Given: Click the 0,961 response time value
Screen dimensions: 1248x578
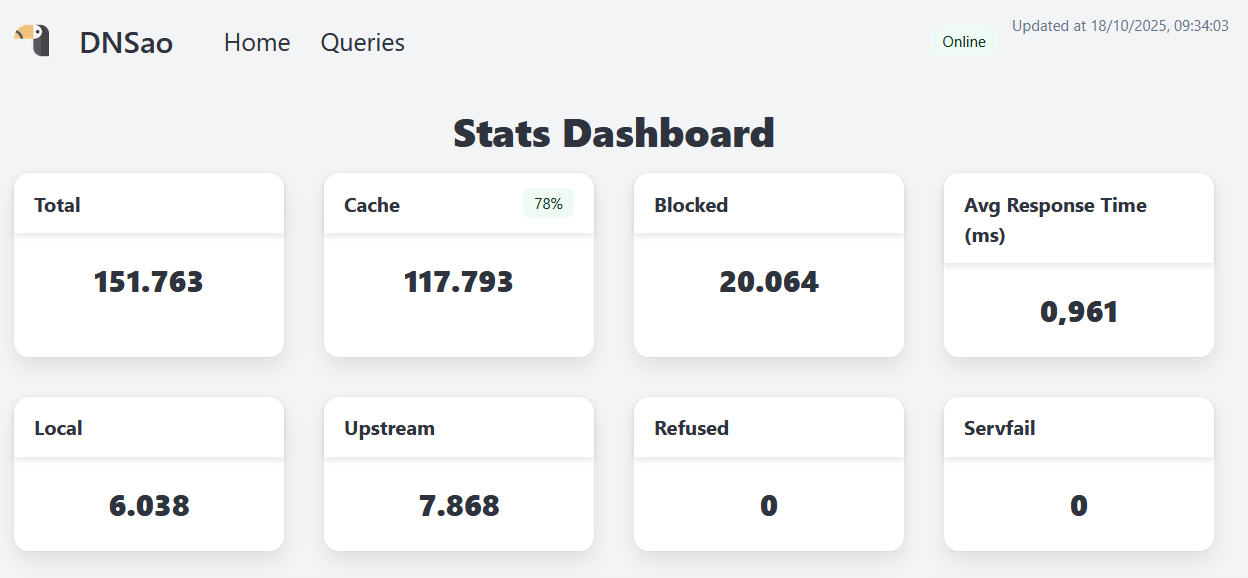Looking at the screenshot, I should 1078,312.
